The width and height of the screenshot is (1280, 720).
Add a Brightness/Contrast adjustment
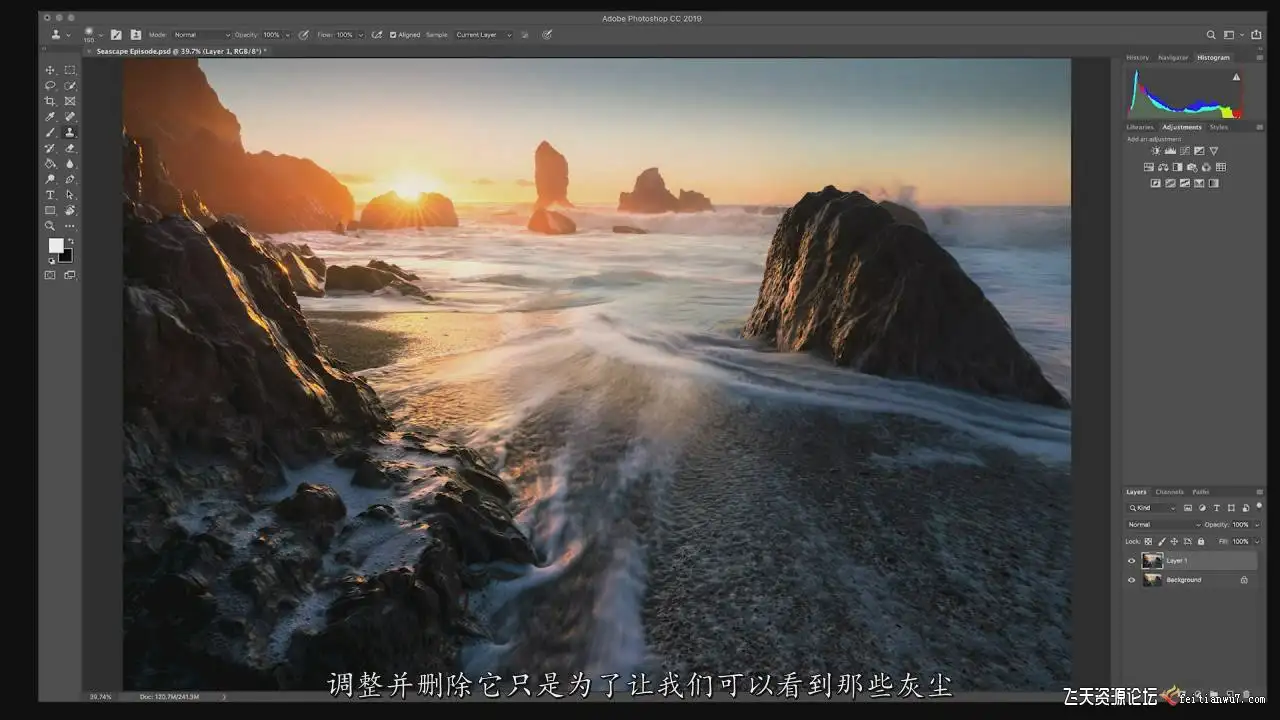point(1156,151)
